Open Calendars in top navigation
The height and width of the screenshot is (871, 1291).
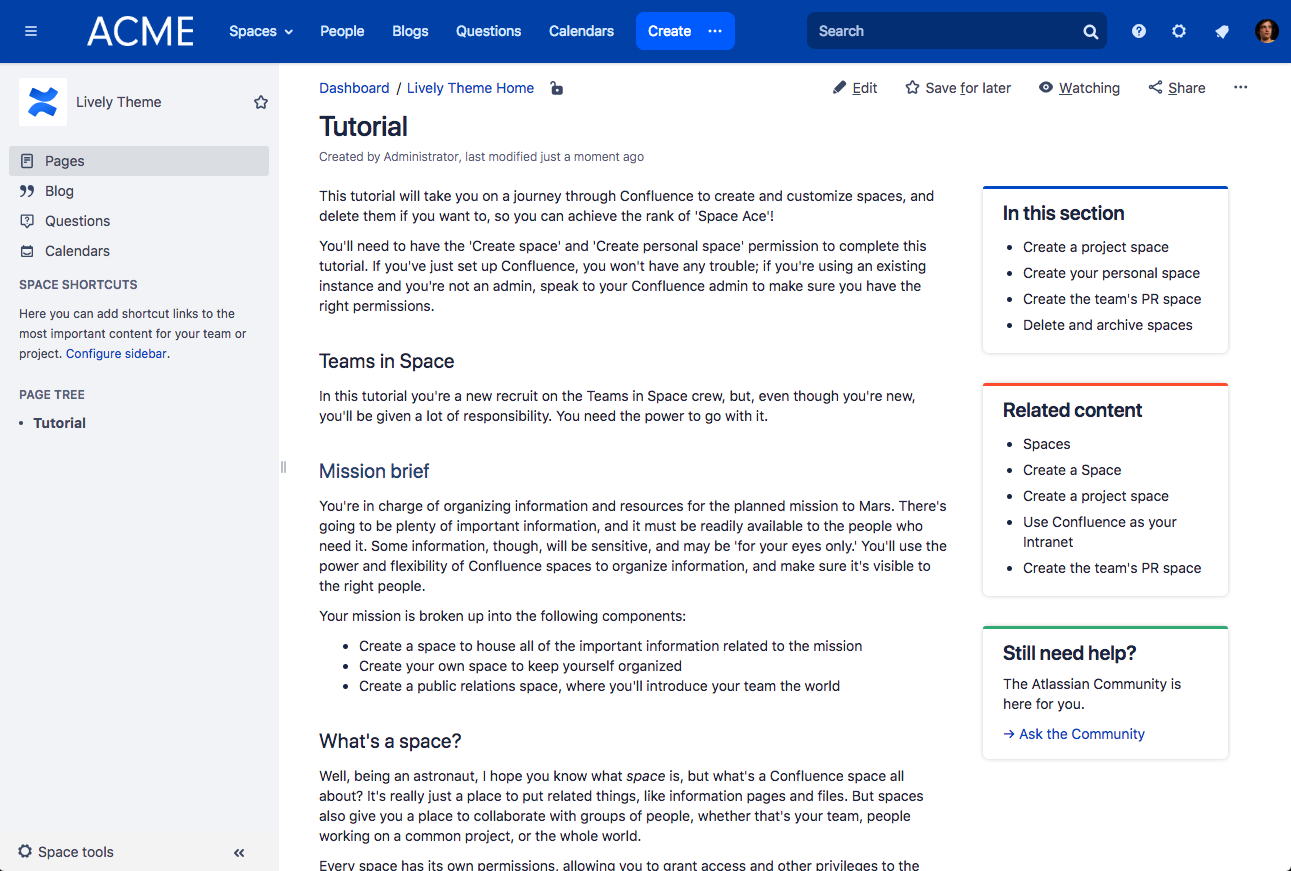[x=581, y=31]
